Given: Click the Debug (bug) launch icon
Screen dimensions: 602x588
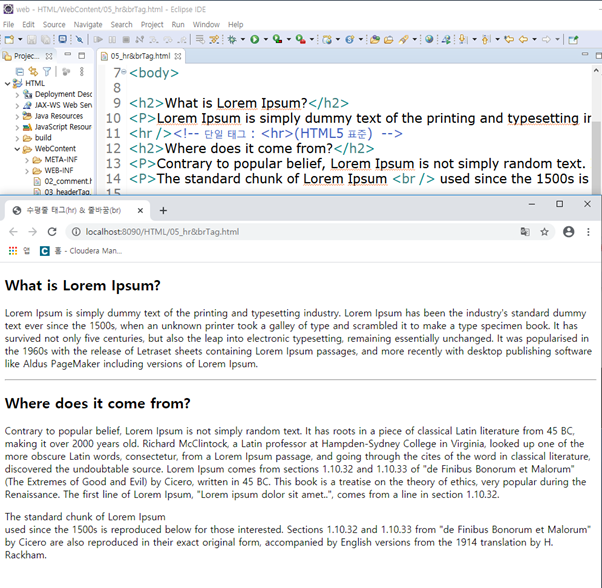Looking at the screenshot, I should (232, 40).
